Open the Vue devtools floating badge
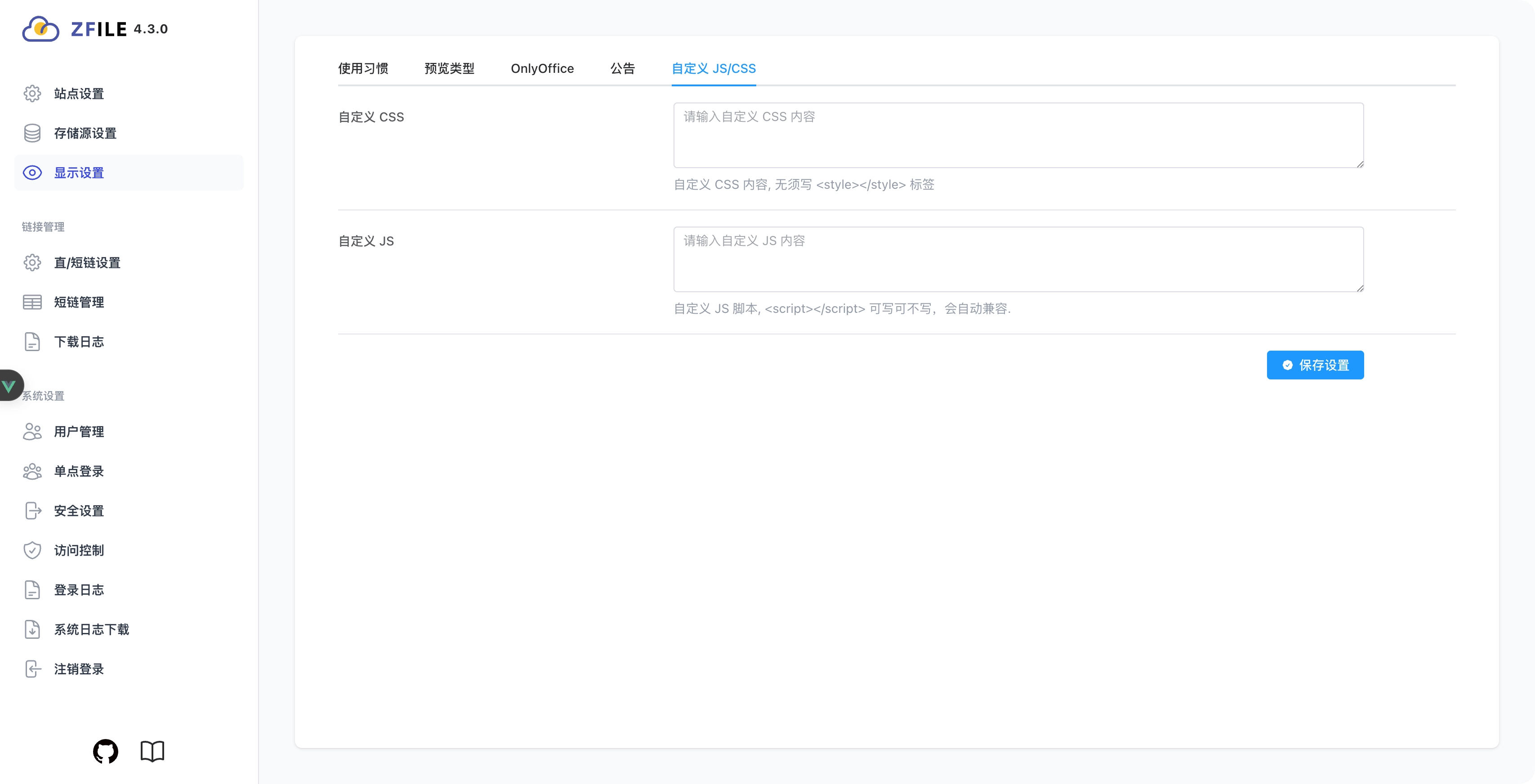This screenshot has height=784, width=1535. (10, 385)
